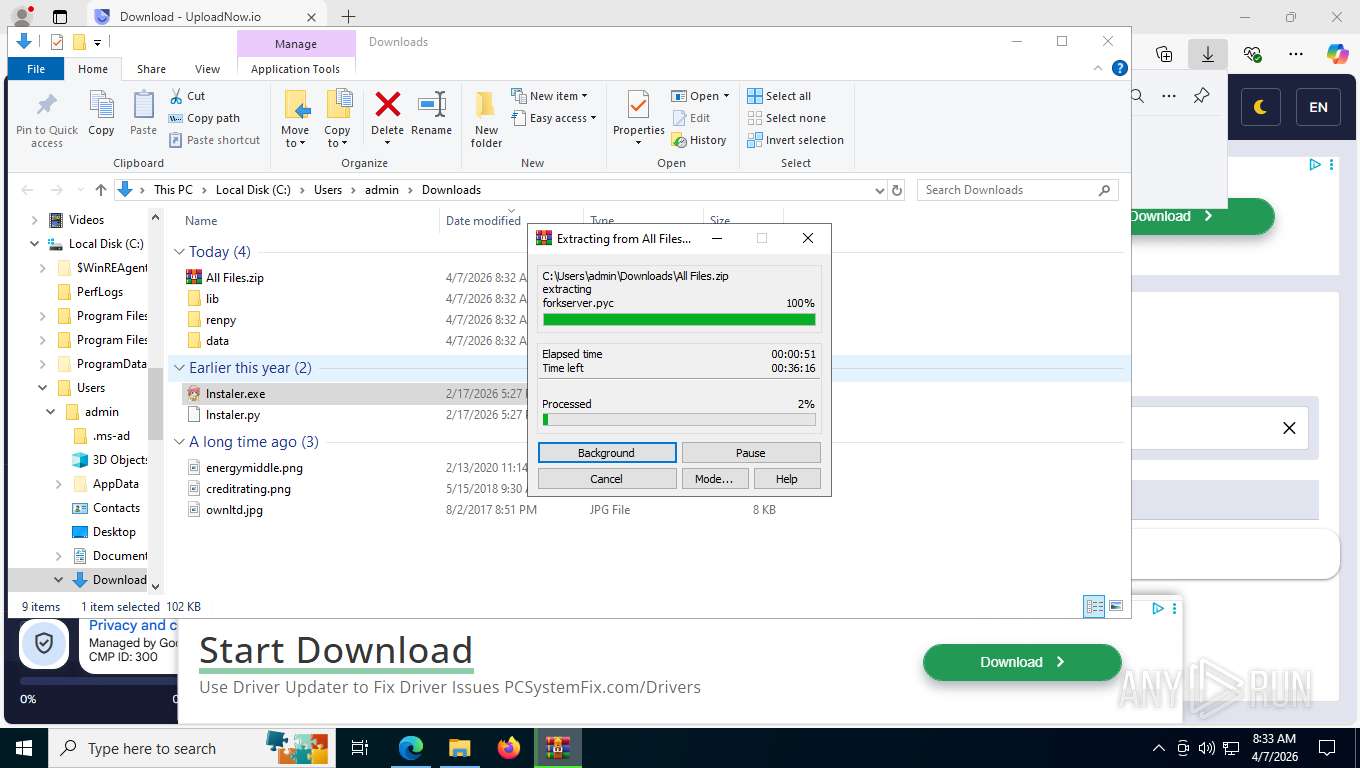
Task: Open New item dropdown
Action: (549, 96)
